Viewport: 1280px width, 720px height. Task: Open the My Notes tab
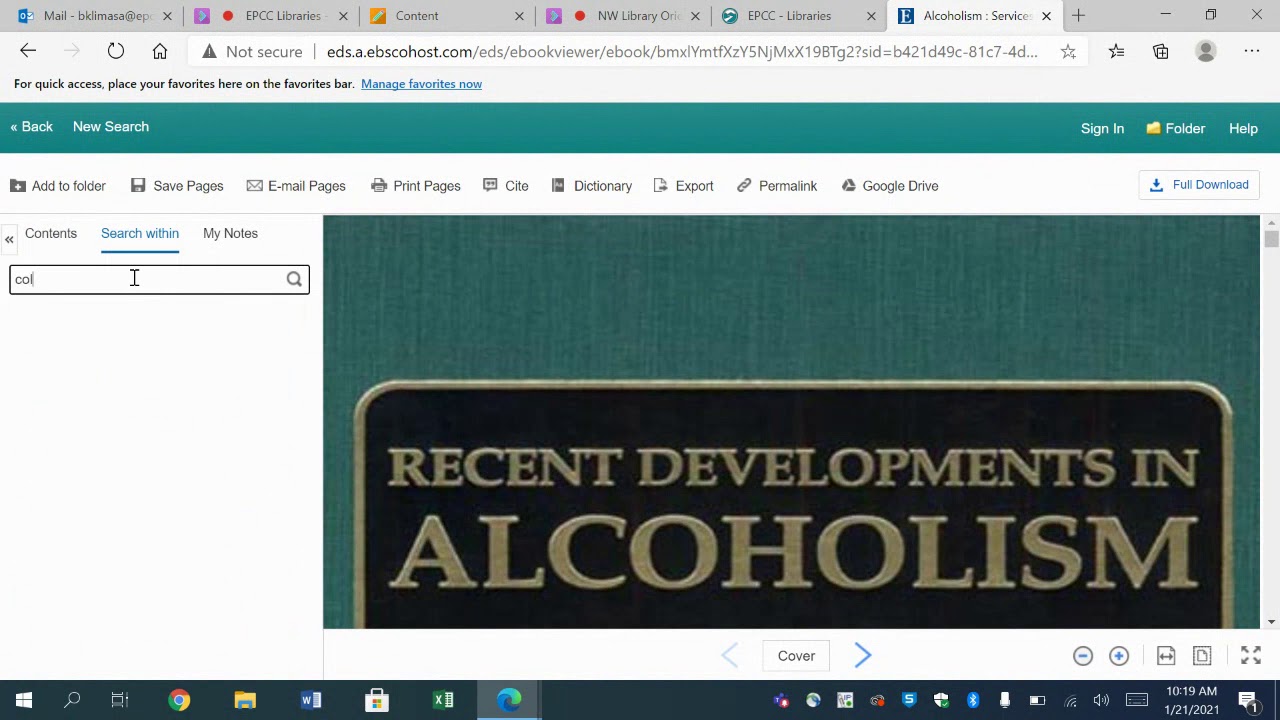[230, 233]
